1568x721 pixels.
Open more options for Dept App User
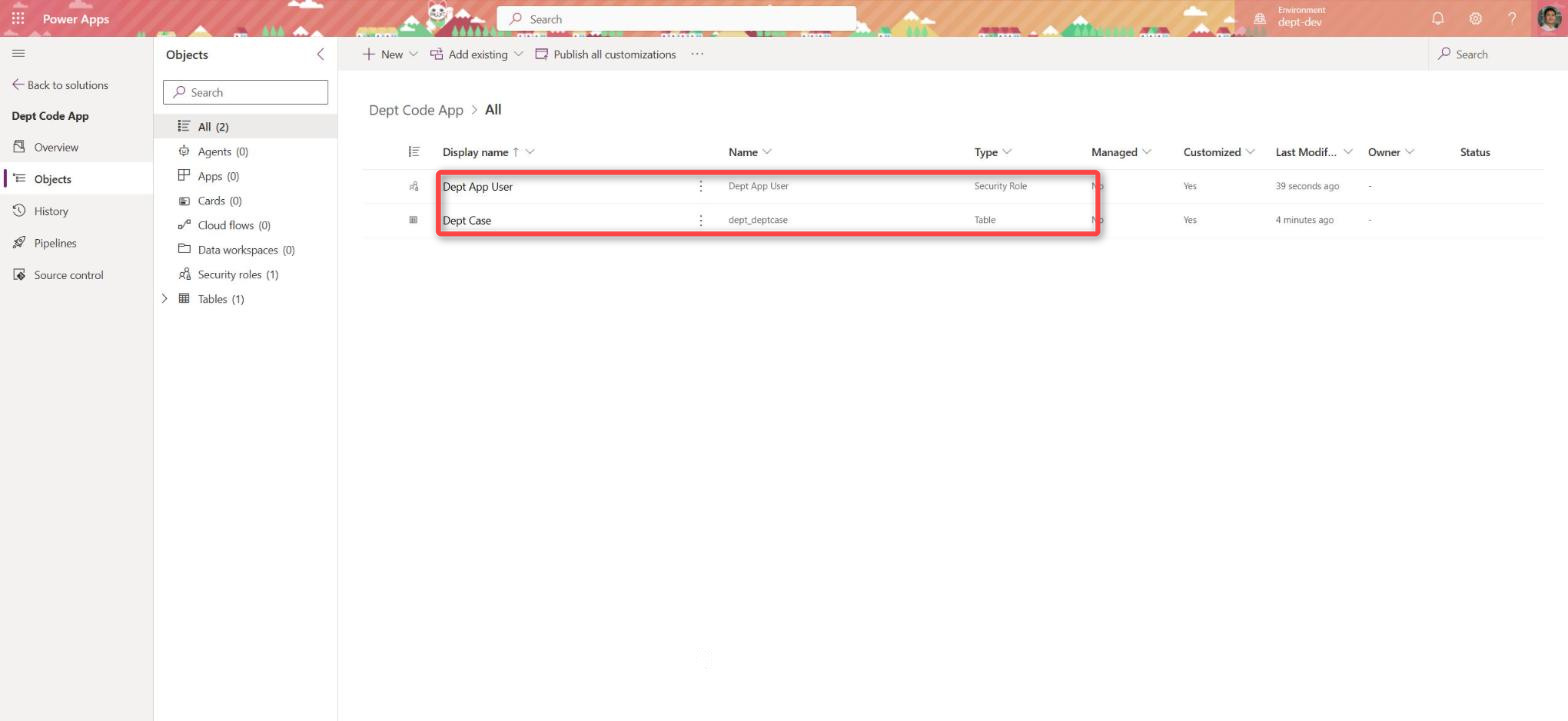click(701, 186)
